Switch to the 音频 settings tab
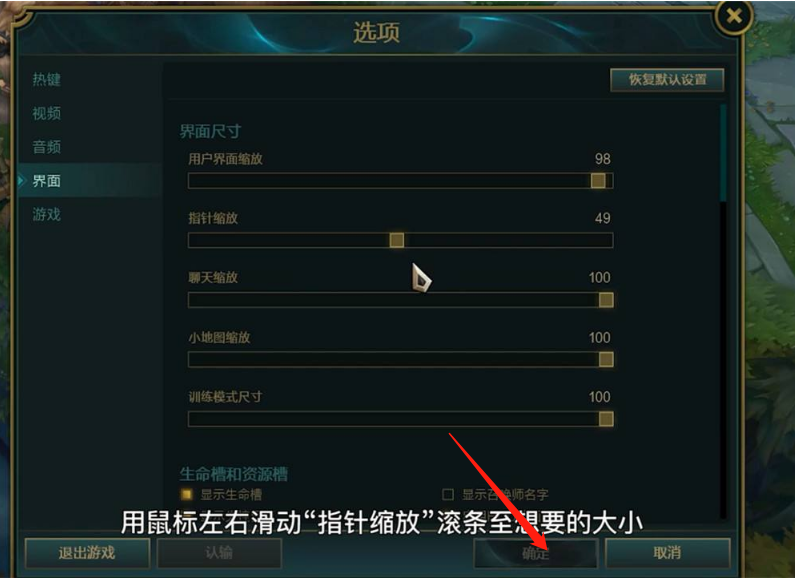 pyautogui.click(x=47, y=147)
